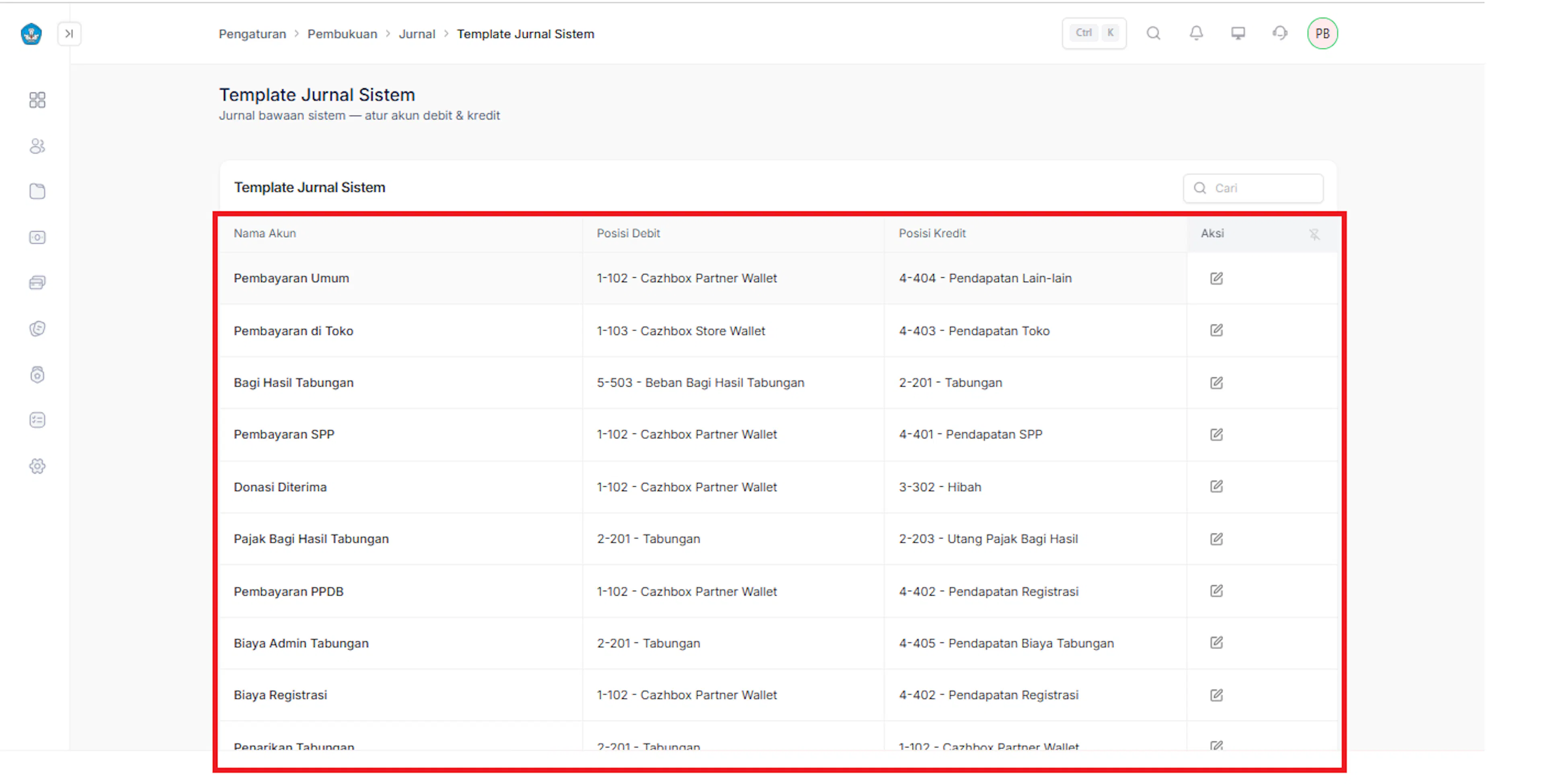
Task: Edit the Bagi Hasil Tabungan row
Action: click(x=1216, y=383)
